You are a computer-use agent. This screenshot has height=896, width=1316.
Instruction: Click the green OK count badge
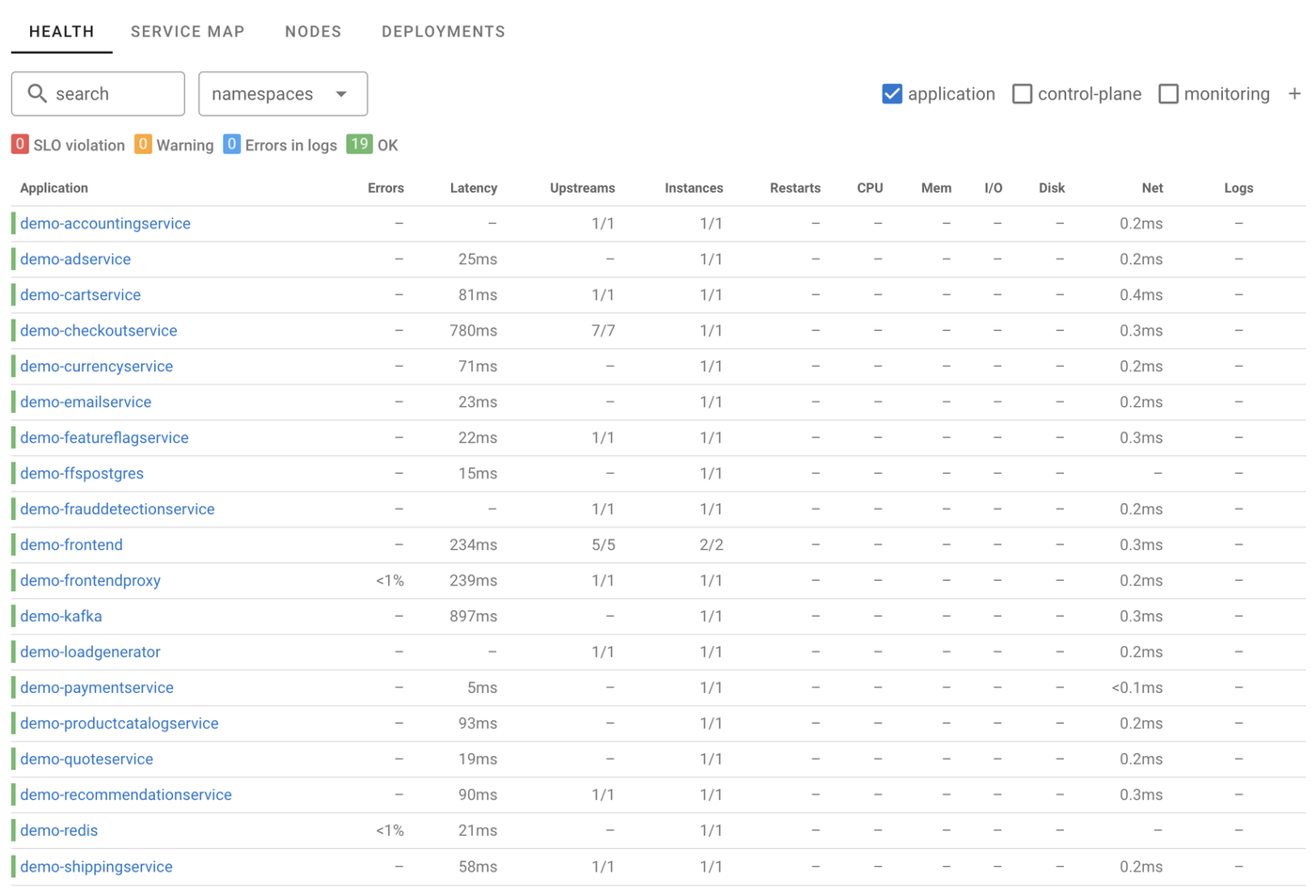click(359, 145)
